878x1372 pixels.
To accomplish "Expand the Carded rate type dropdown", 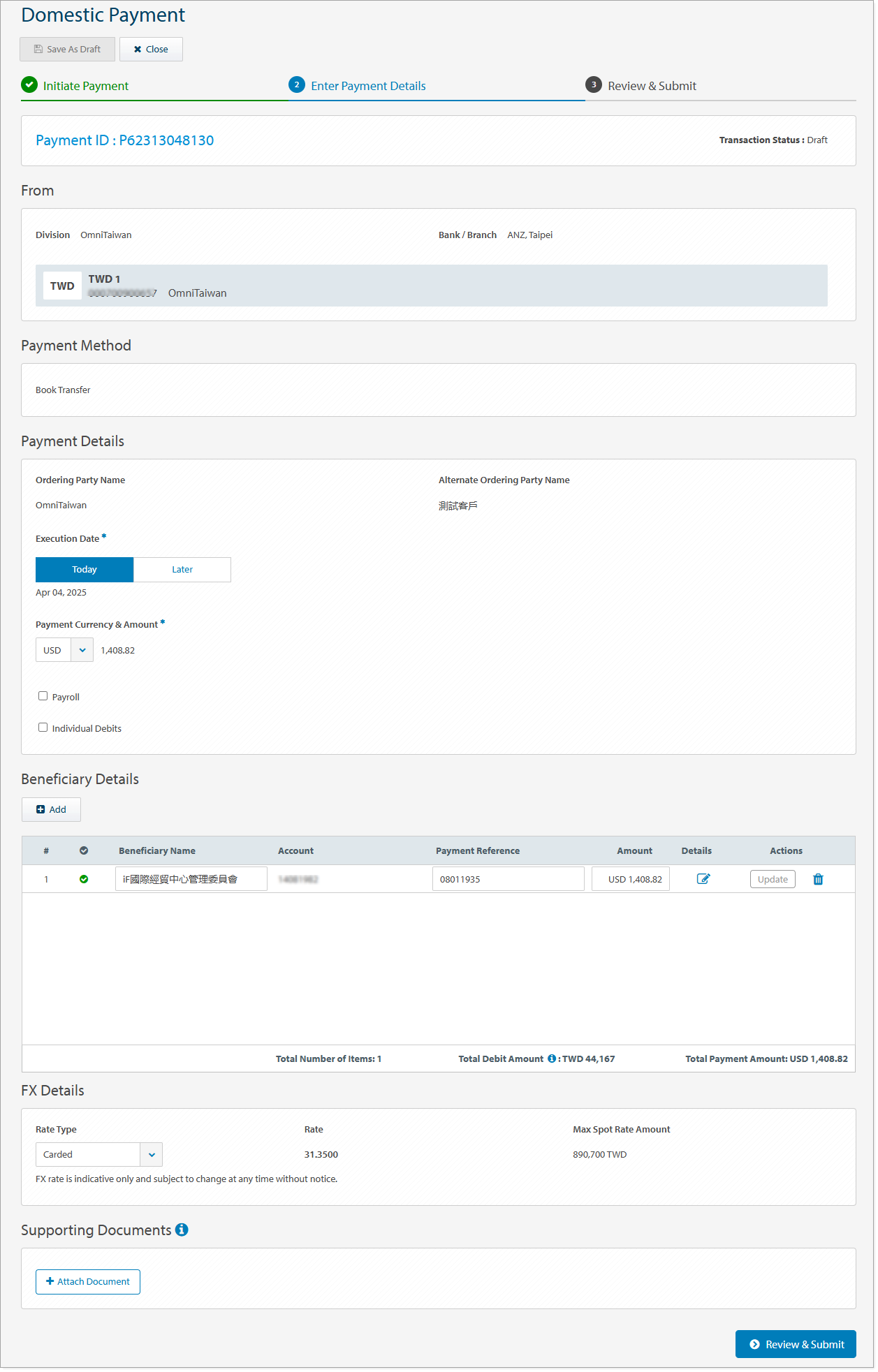I will click(x=98, y=1155).
